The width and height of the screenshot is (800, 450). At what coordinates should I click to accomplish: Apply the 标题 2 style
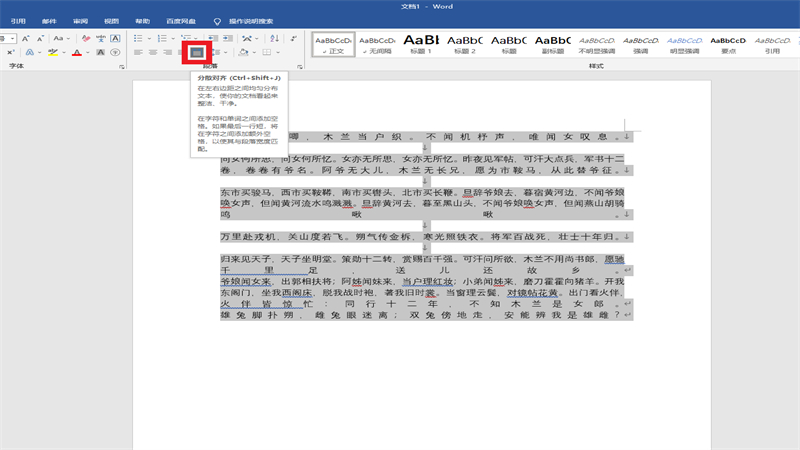(465, 44)
